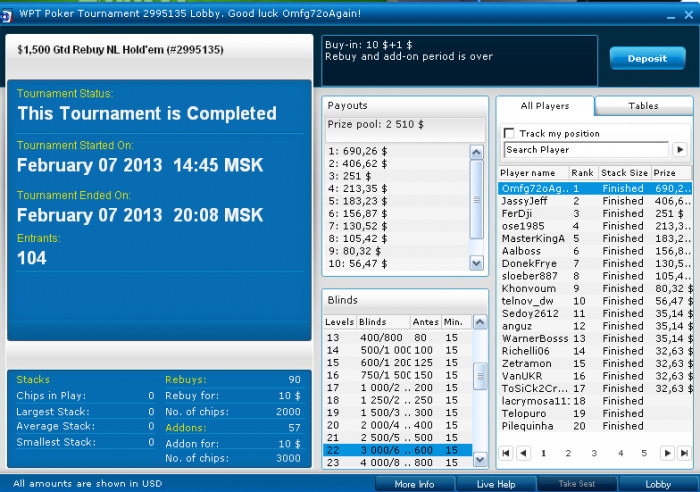The height and width of the screenshot is (492, 700).
Task: Select player row WarnerBosss
Action: coord(595,338)
